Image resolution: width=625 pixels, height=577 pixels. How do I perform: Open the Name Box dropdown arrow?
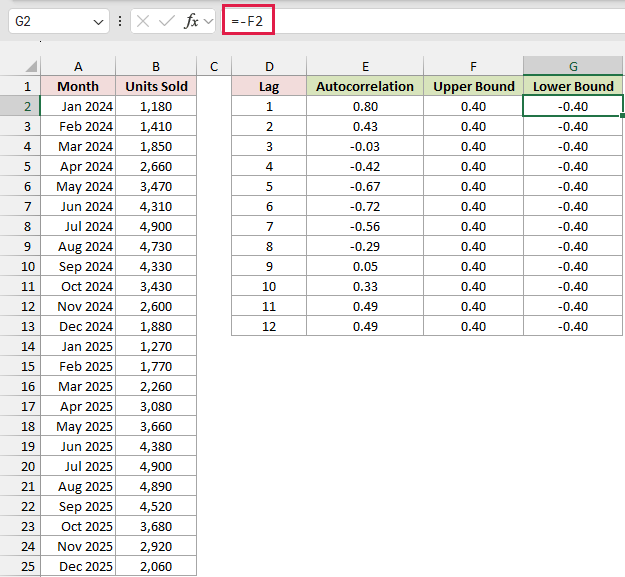pyautogui.click(x=98, y=22)
